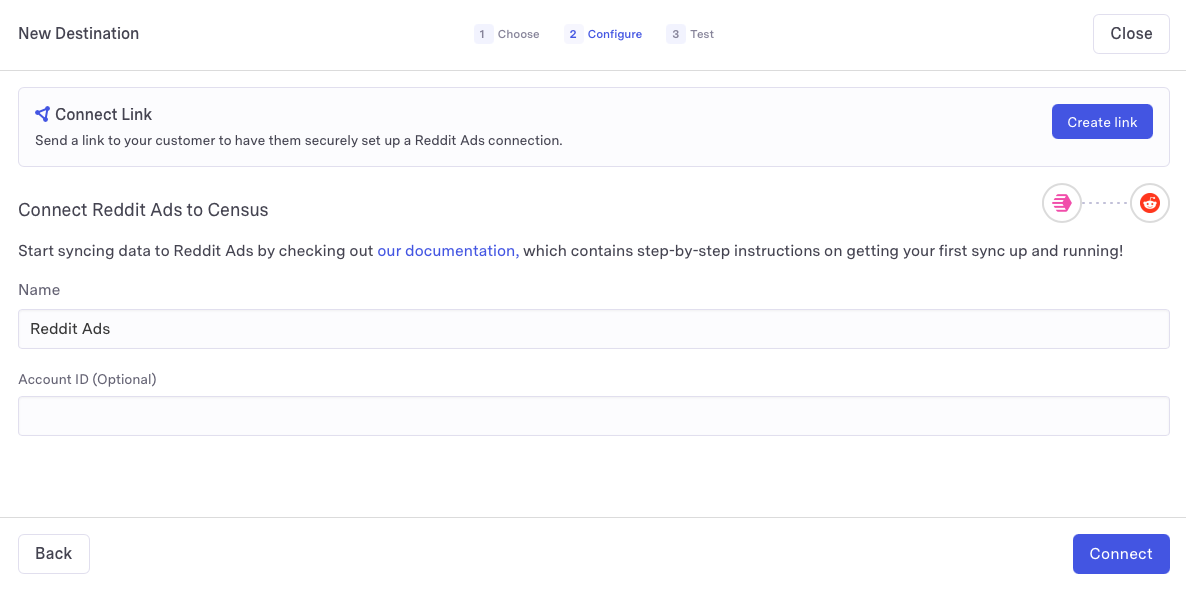Click the Account ID (Optional) label

[87, 380]
